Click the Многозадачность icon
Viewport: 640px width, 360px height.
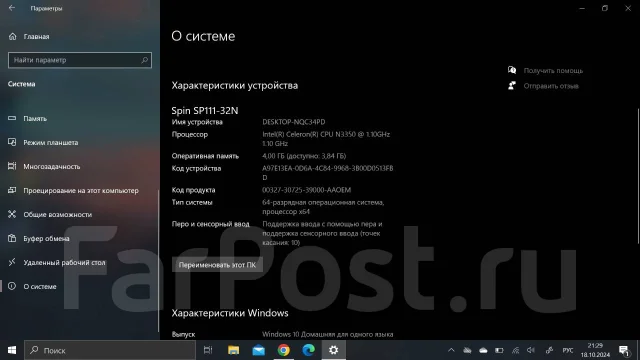click(x=12, y=166)
